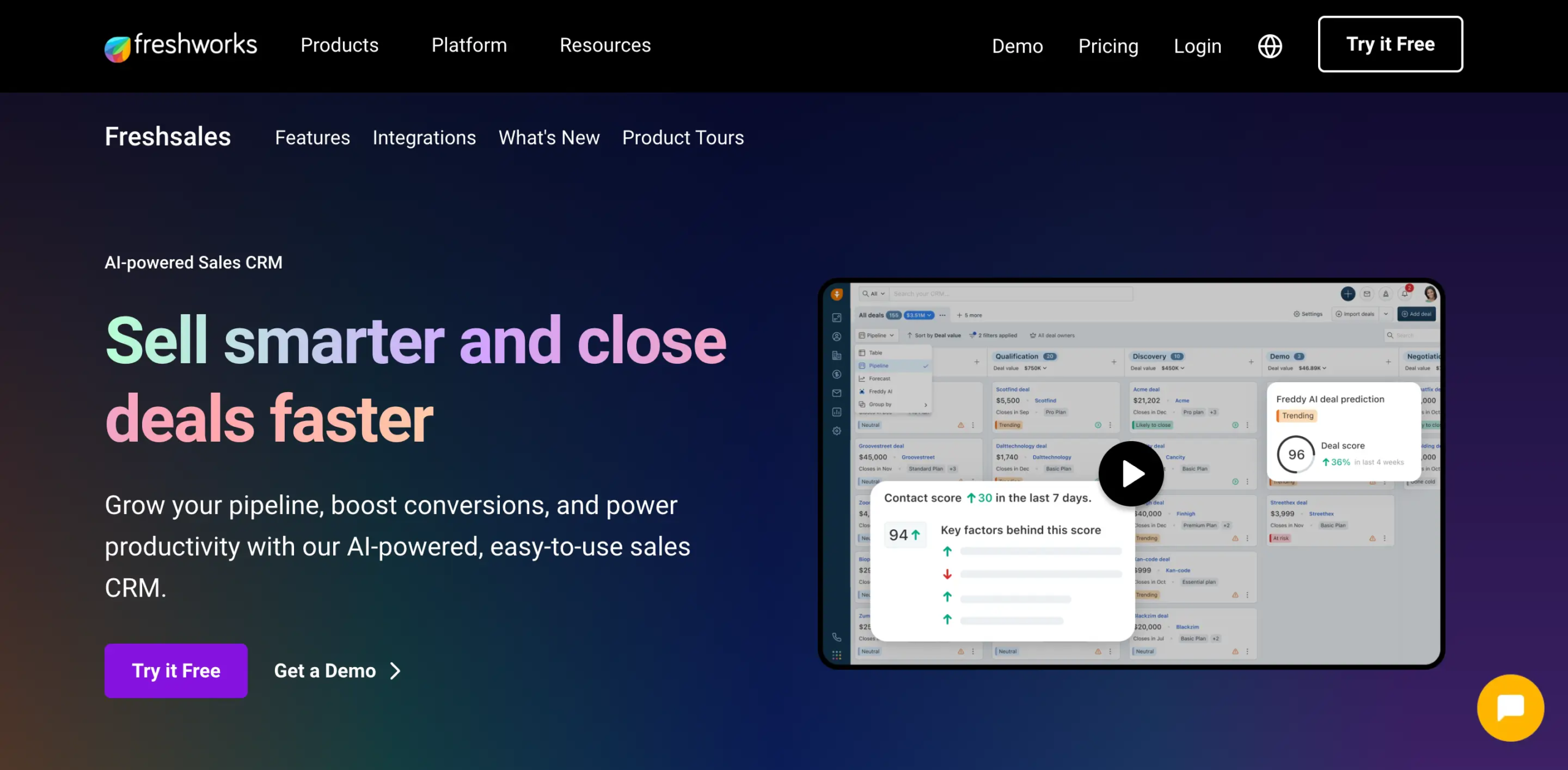The width and height of the screenshot is (1568, 770).
Task: Play the Freshsales demo video
Action: pos(1131,474)
